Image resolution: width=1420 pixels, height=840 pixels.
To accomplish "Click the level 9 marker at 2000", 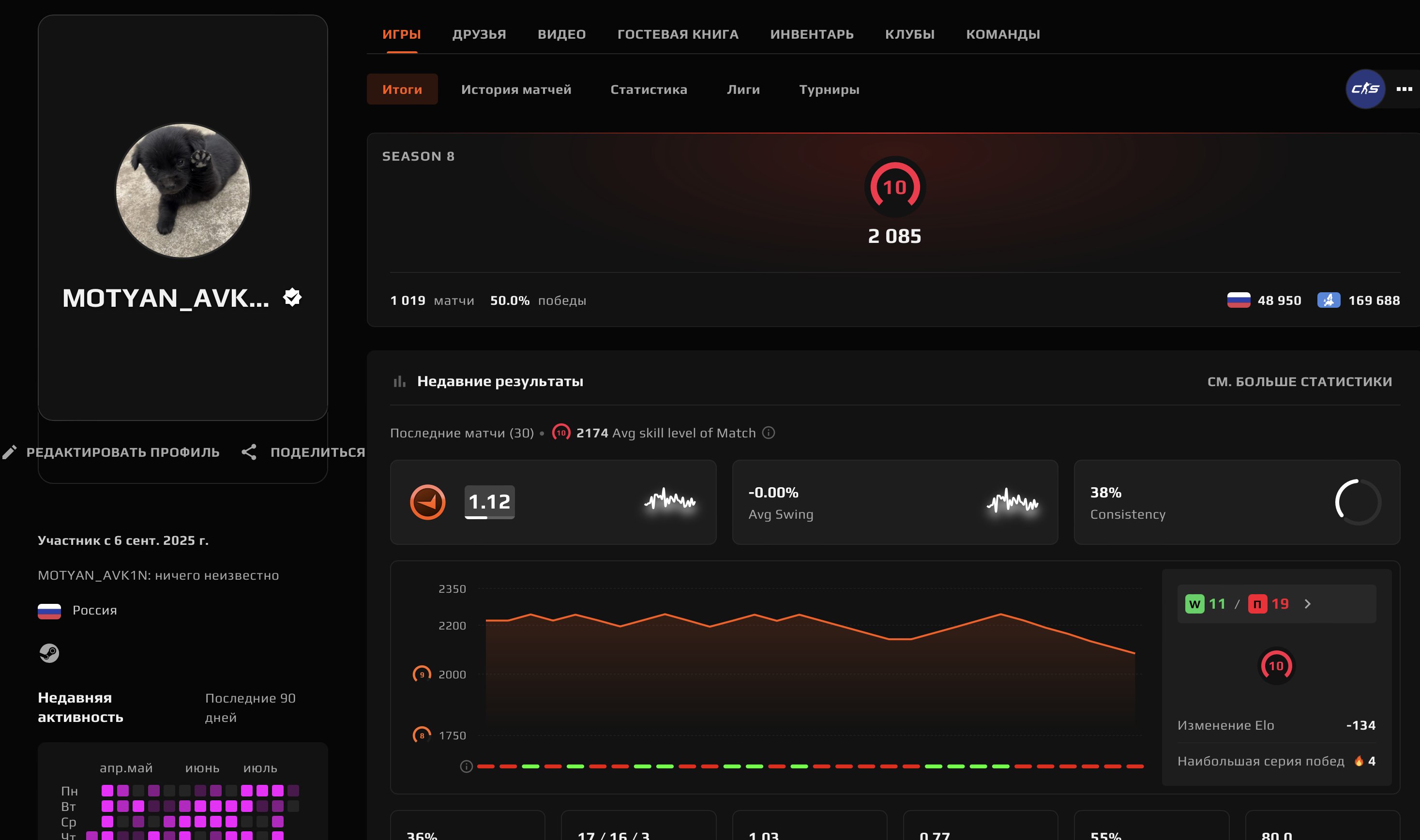I will [x=422, y=674].
